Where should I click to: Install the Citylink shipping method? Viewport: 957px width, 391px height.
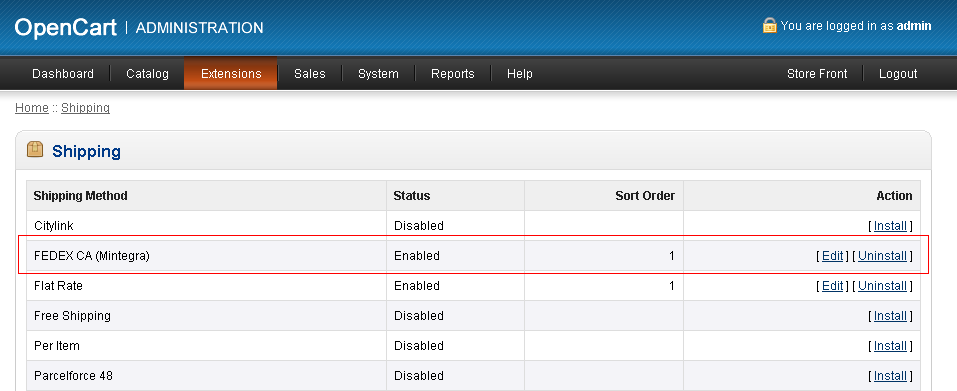pyautogui.click(x=890, y=226)
